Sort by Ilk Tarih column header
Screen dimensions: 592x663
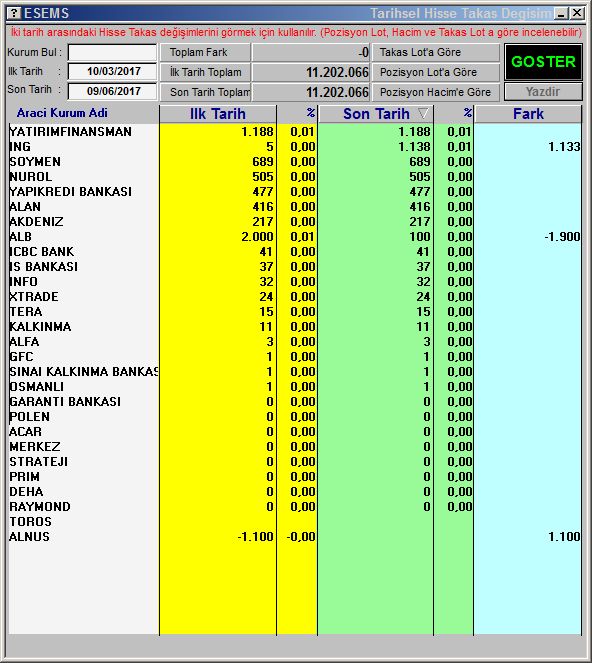(x=218, y=114)
